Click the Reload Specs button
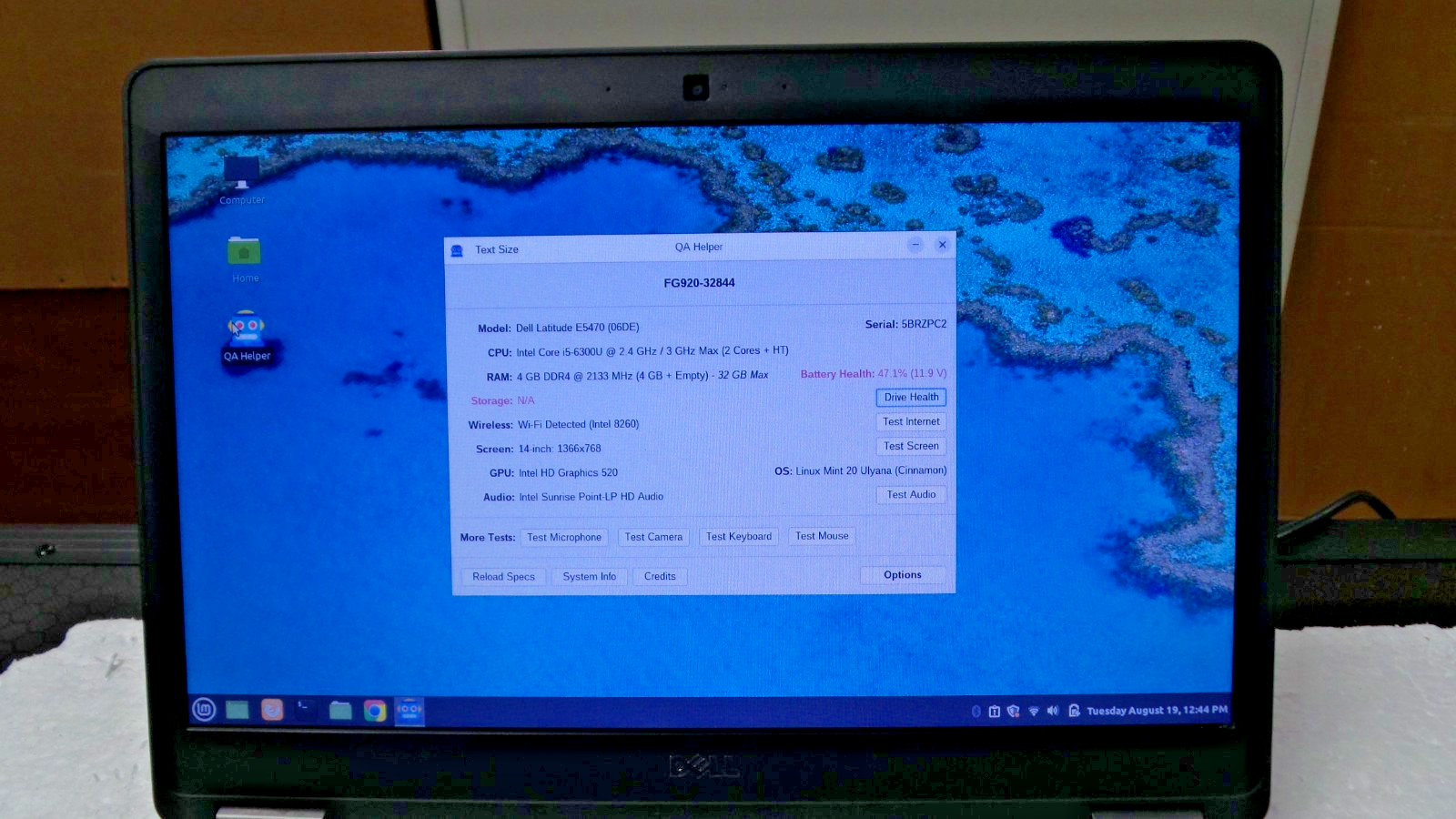Viewport: 1456px width, 819px height. tap(503, 577)
